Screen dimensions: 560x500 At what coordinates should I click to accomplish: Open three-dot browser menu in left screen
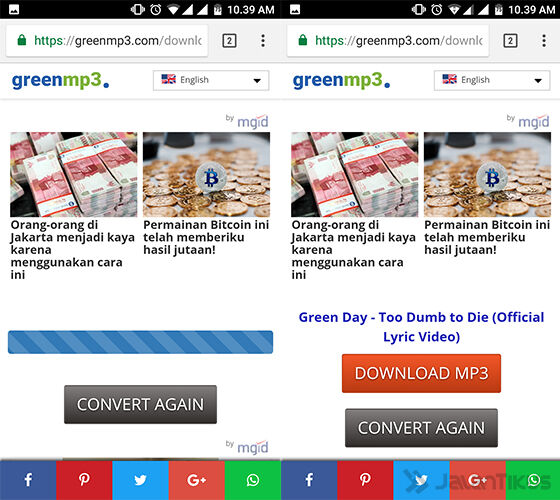point(263,41)
